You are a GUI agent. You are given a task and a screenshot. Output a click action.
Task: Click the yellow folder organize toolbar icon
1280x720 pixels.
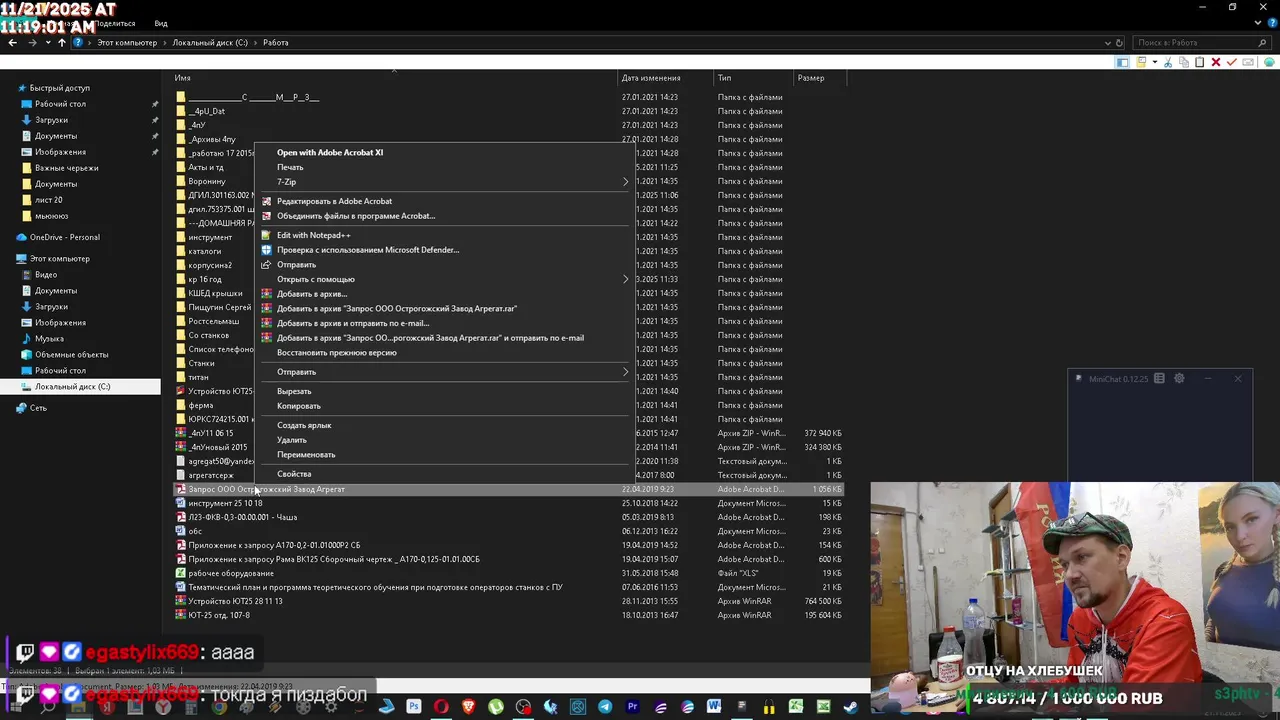(1141, 62)
